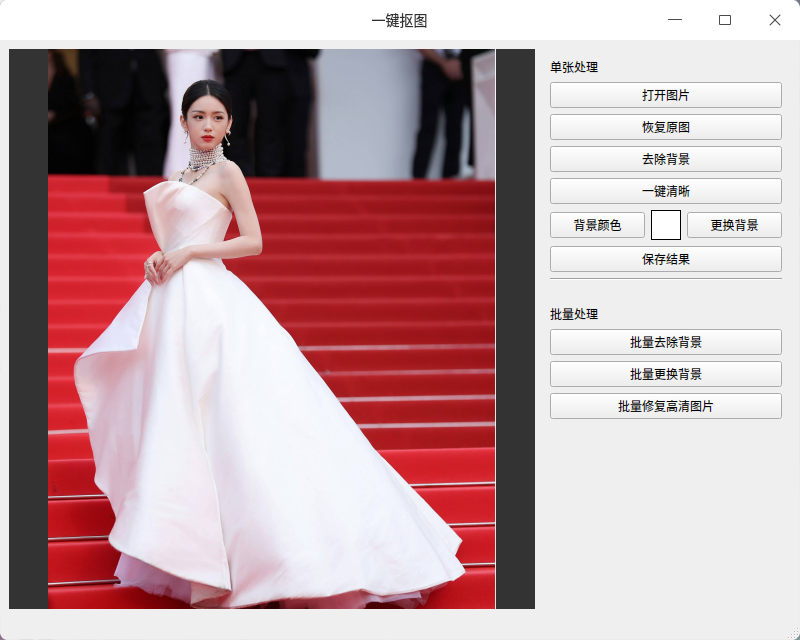
Task: Choose a color via 背景颜色 button
Action: pos(597,225)
